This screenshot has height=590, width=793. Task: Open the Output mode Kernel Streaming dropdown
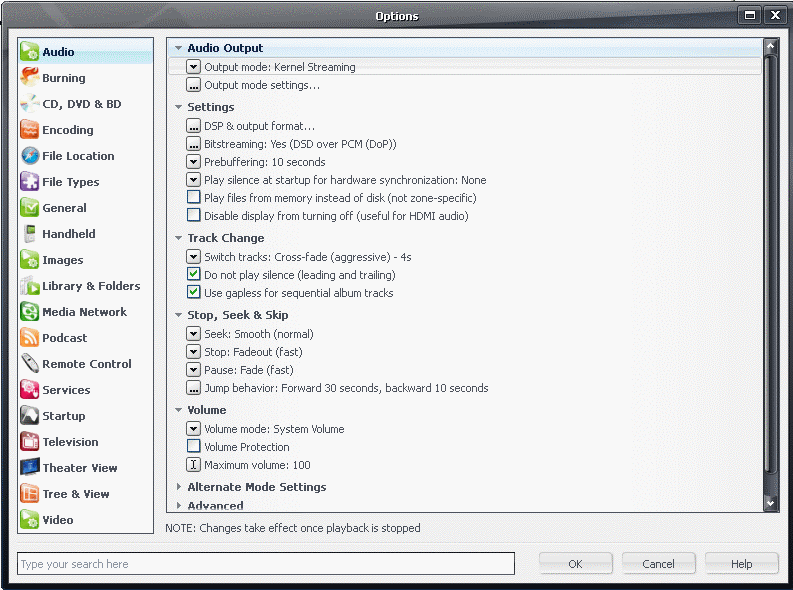[x=194, y=67]
